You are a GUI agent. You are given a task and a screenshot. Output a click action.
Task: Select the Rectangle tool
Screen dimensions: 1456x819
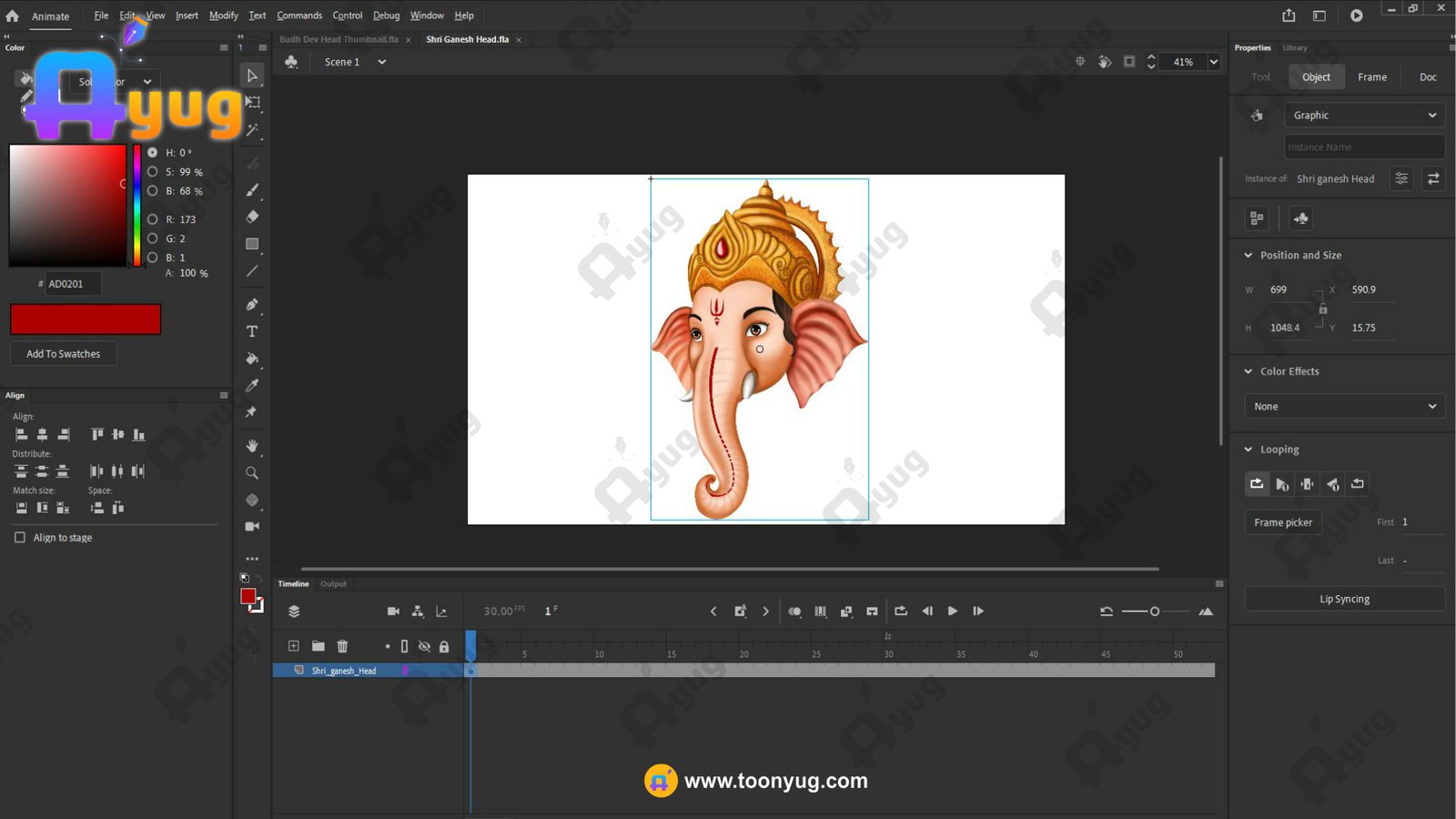tap(252, 244)
